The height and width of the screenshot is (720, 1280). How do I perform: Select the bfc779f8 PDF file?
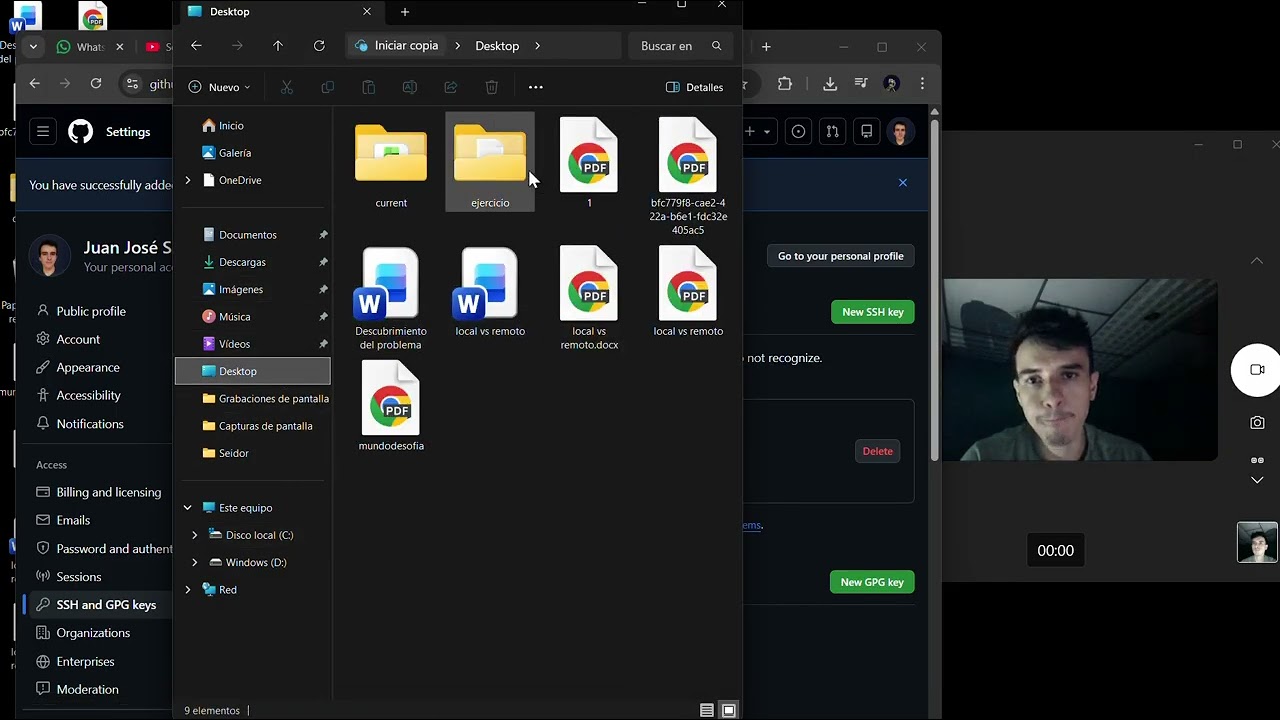(x=688, y=176)
